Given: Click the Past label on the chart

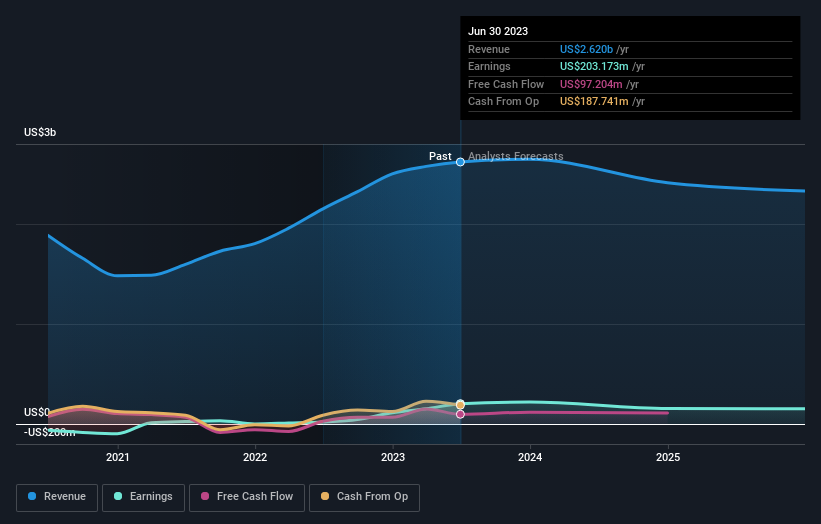Looking at the screenshot, I should 440,156.
